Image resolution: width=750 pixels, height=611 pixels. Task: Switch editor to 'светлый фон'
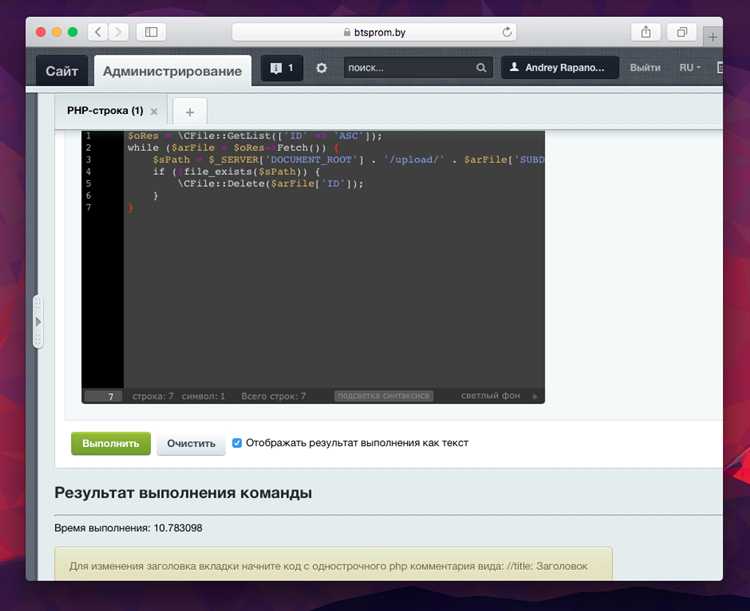(x=490, y=396)
